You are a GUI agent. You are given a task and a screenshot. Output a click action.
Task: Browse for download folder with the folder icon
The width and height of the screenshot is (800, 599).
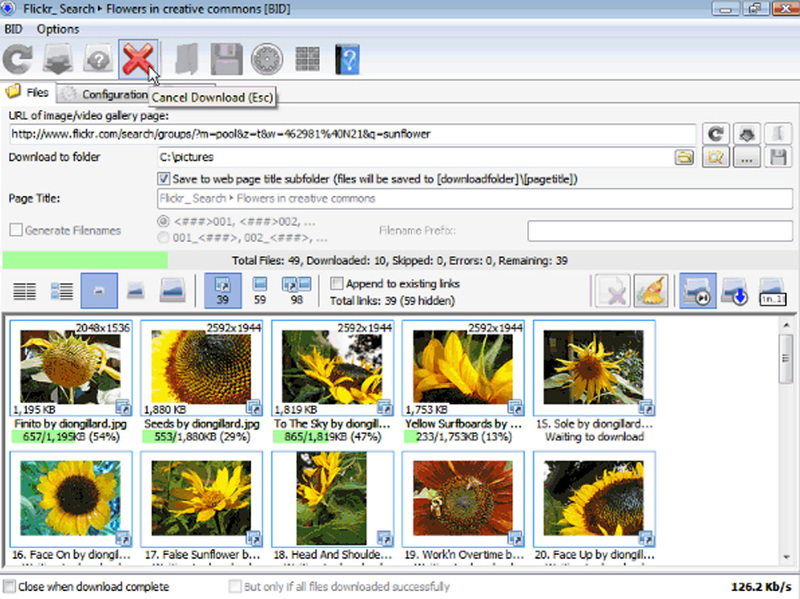pos(684,157)
